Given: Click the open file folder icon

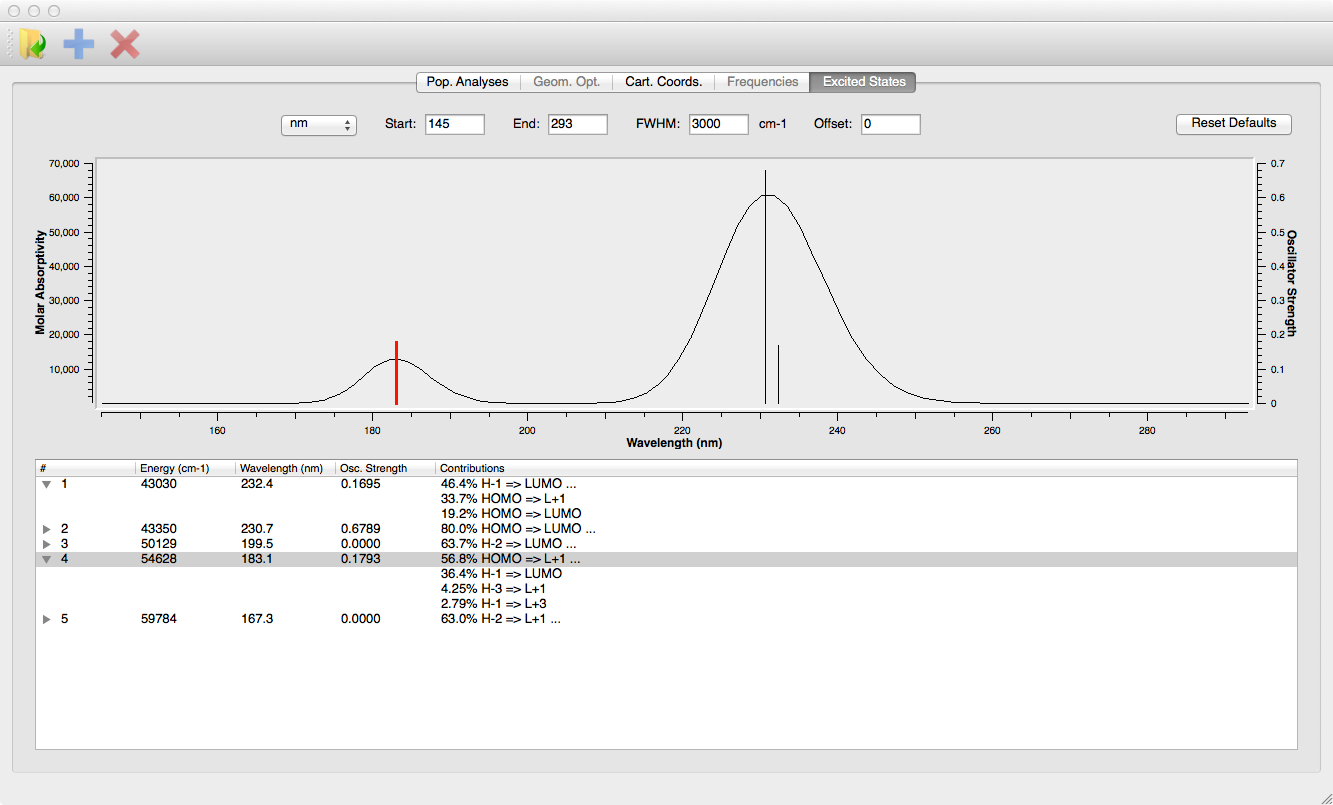Looking at the screenshot, I should 33,44.
